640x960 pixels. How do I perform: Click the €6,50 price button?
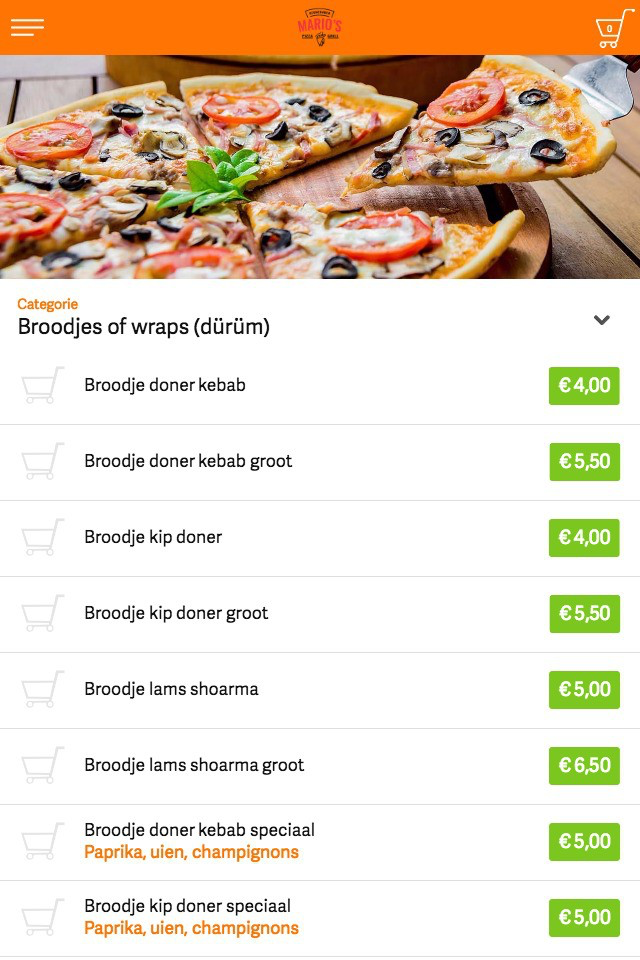pos(584,765)
